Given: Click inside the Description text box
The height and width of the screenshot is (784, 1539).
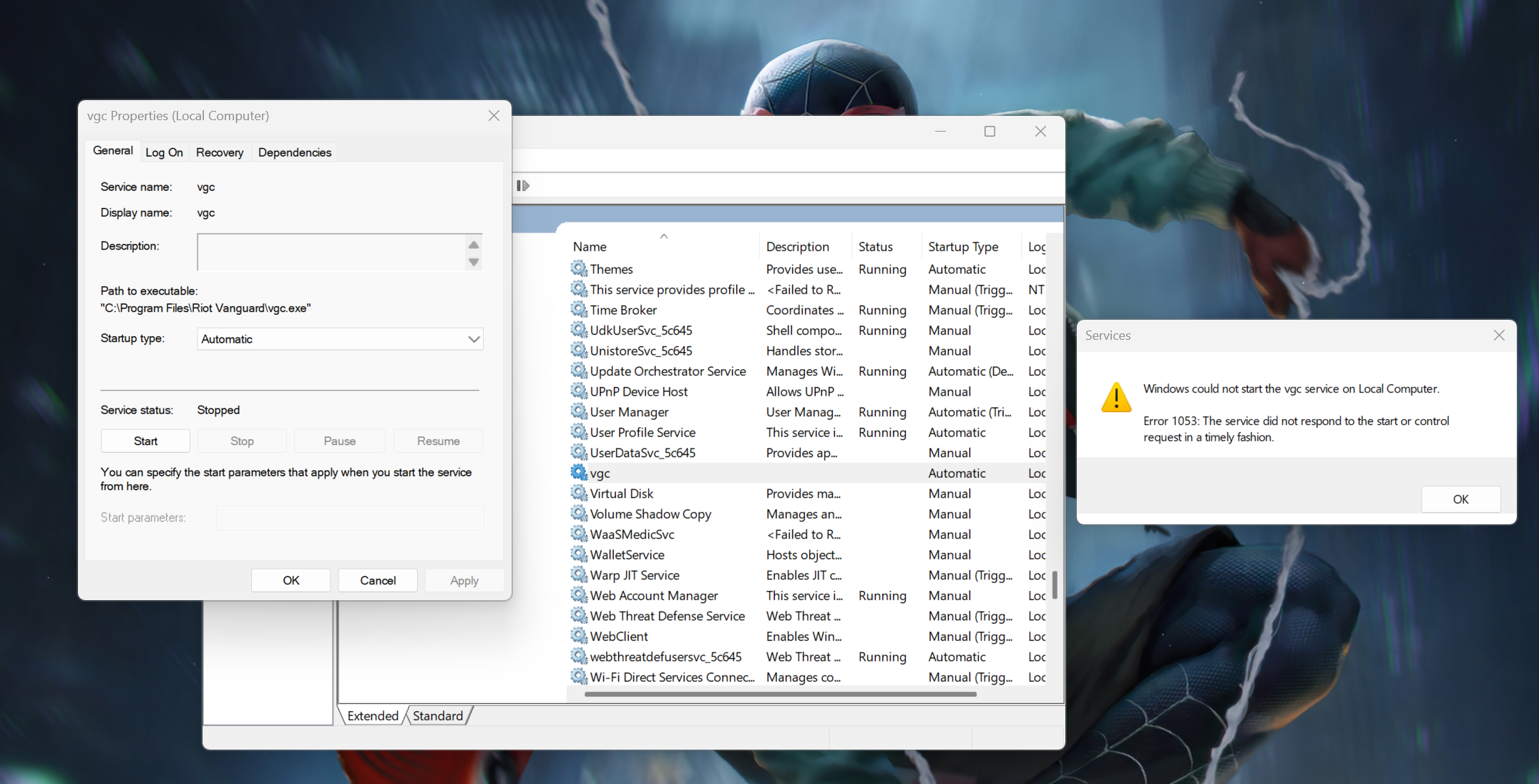Looking at the screenshot, I should click(x=331, y=253).
